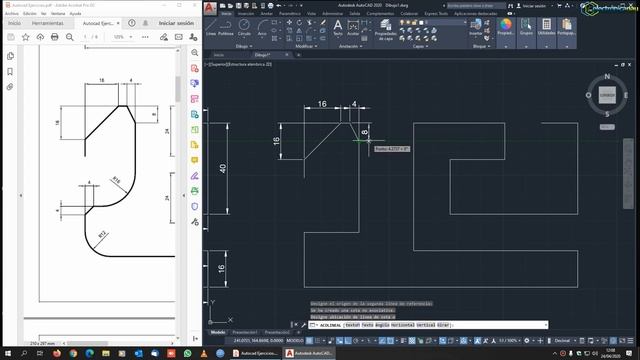Toggle object snap in AutoCAD status bar
The image size is (640, 360).
click(x=391, y=340)
